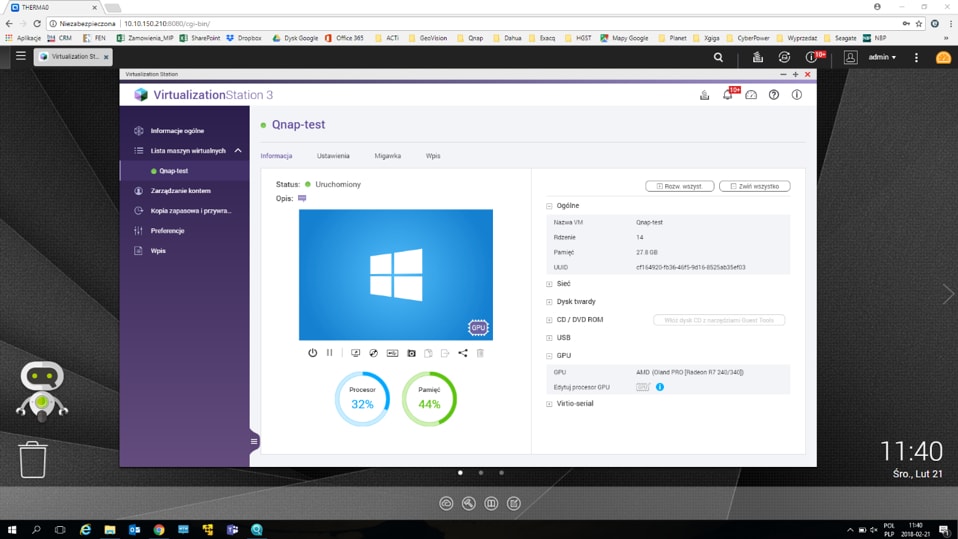The image size is (958, 539).
Task: Open the help question mark icon
Action: (774, 95)
